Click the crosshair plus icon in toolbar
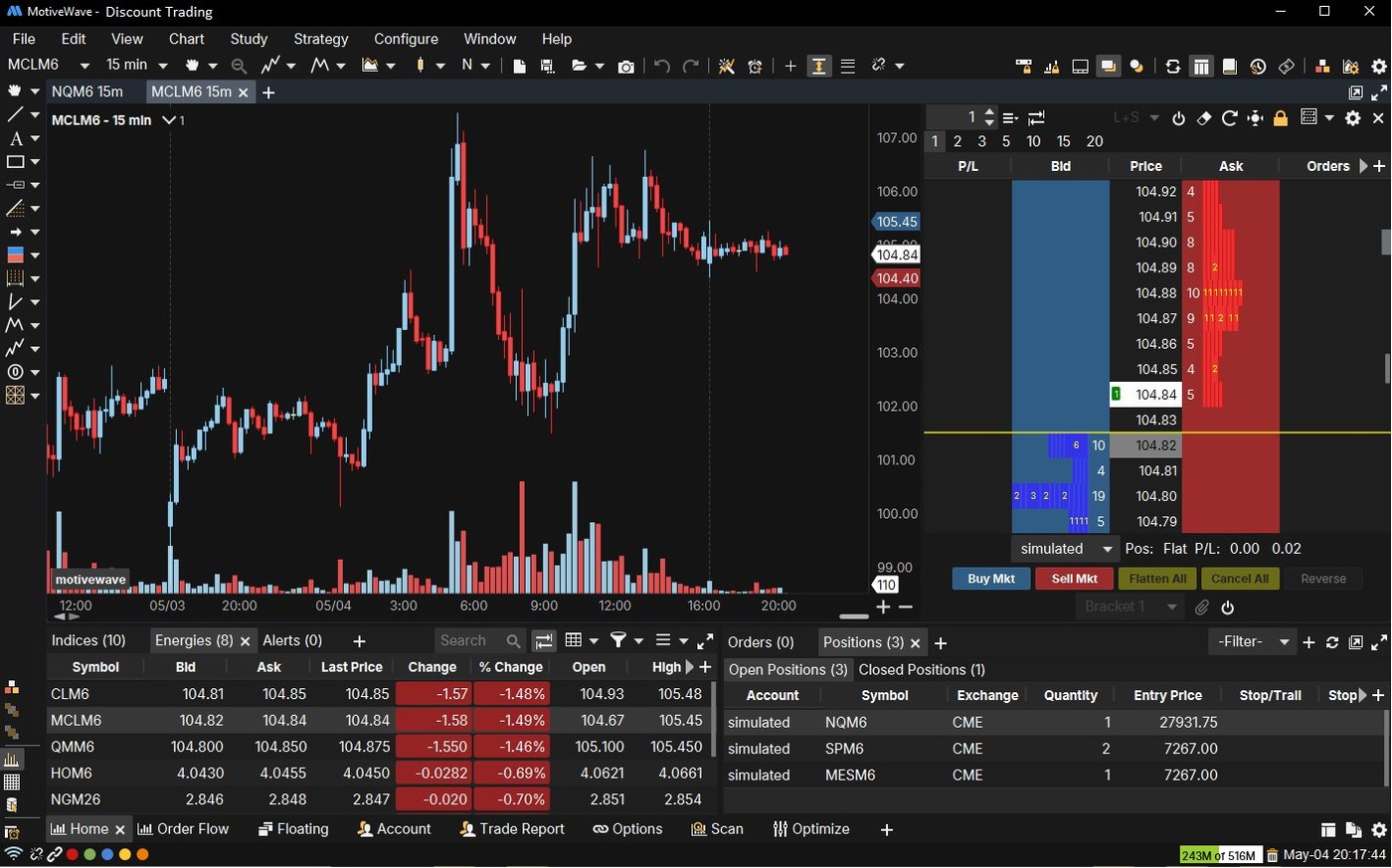The width and height of the screenshot is (1392, 868). point(790,66)
